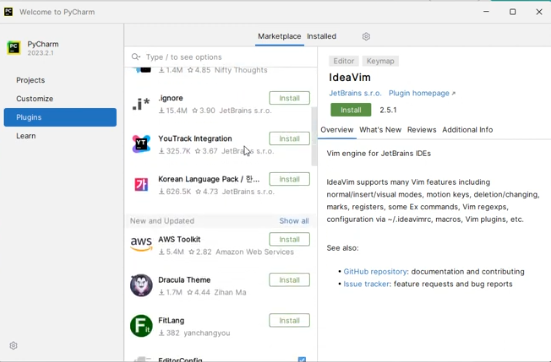Open the Issue tracker link
The width and height of the screenshot is (551, 362).
366,284
